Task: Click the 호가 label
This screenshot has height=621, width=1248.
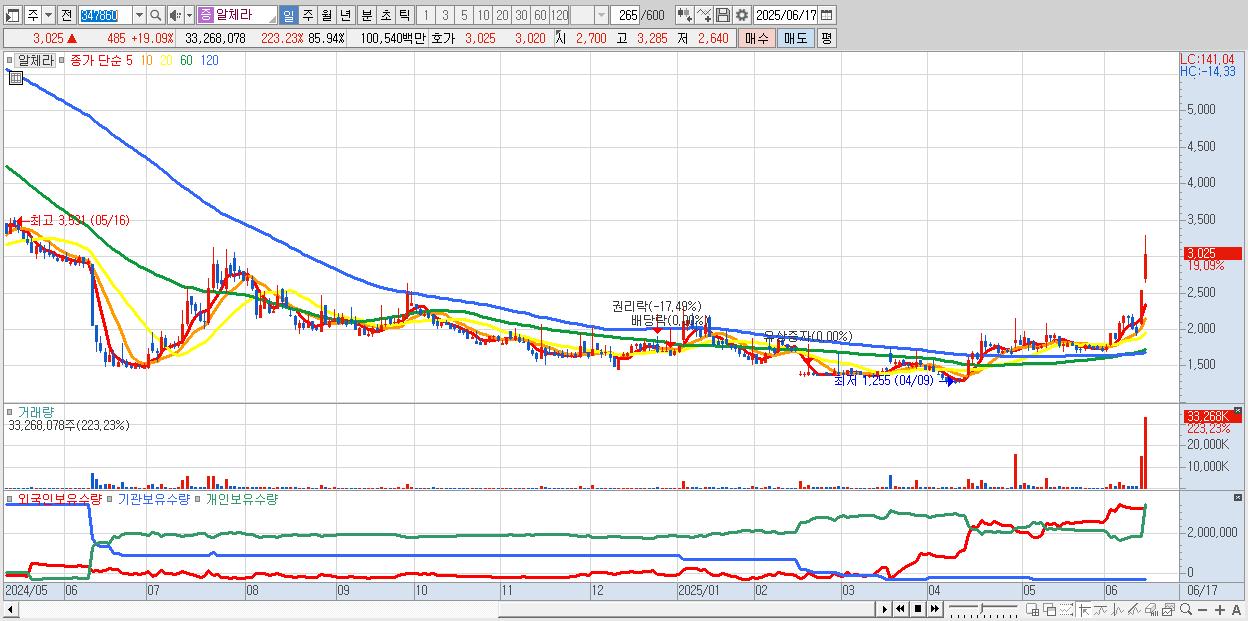Action: point(443,38)
